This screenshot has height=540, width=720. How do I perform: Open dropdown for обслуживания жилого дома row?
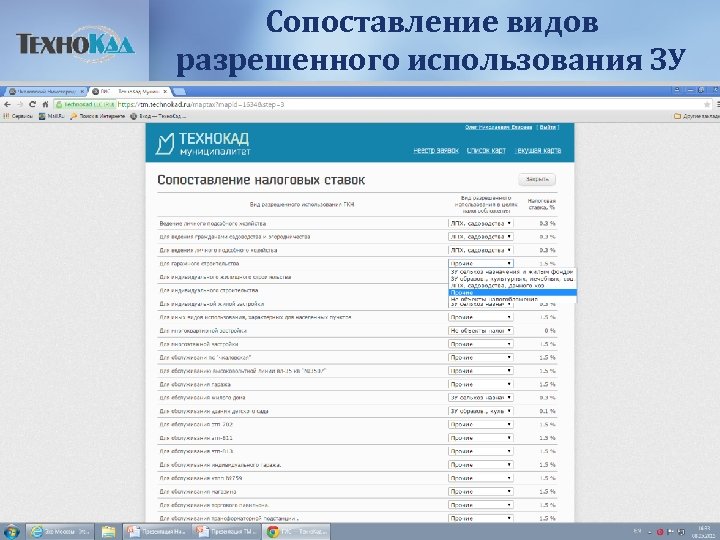click(x=480, y=398)
